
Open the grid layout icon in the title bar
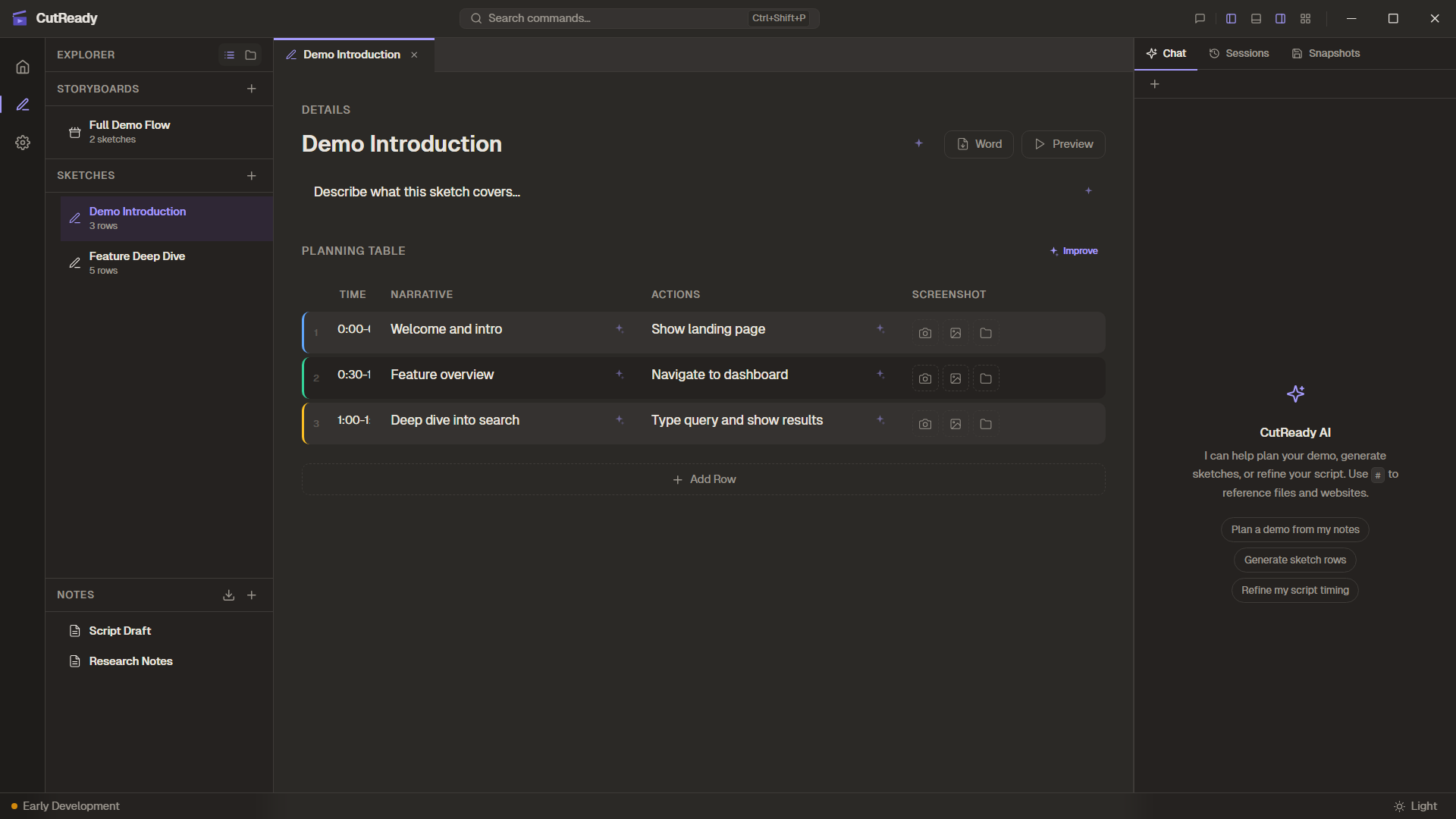(1306, 18)
